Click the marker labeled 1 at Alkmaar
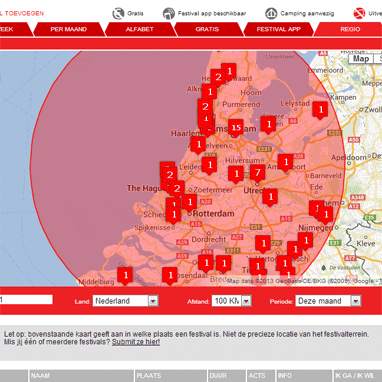 click(x=209, y=92)
